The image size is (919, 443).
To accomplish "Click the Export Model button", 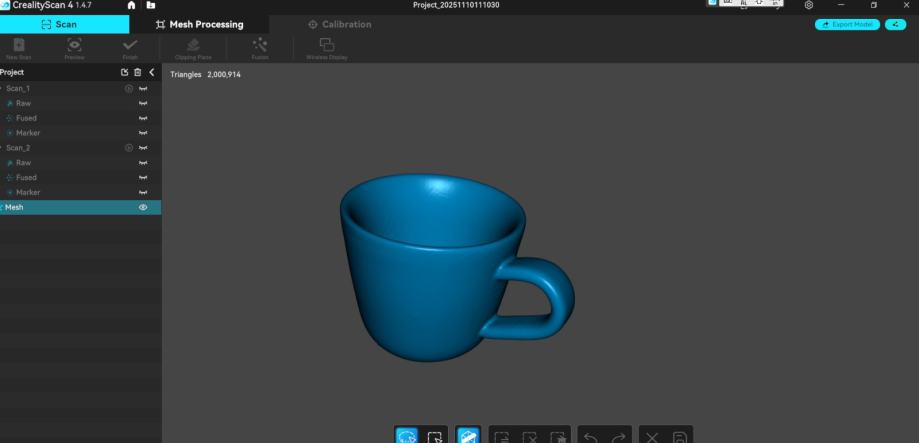I will [847, 24].
